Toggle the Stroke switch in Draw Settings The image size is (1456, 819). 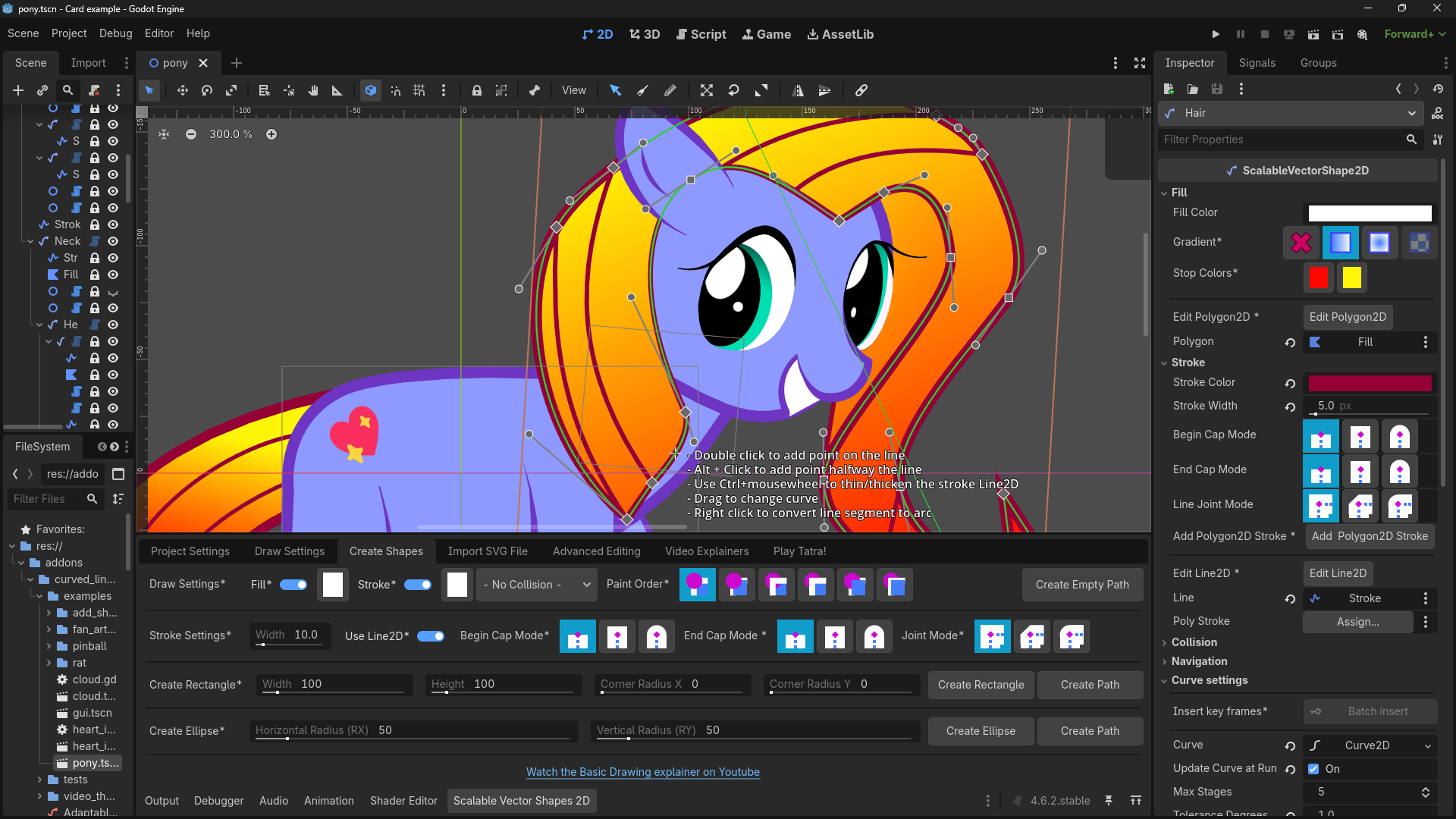pyautogui.click(x=418, y=585)
